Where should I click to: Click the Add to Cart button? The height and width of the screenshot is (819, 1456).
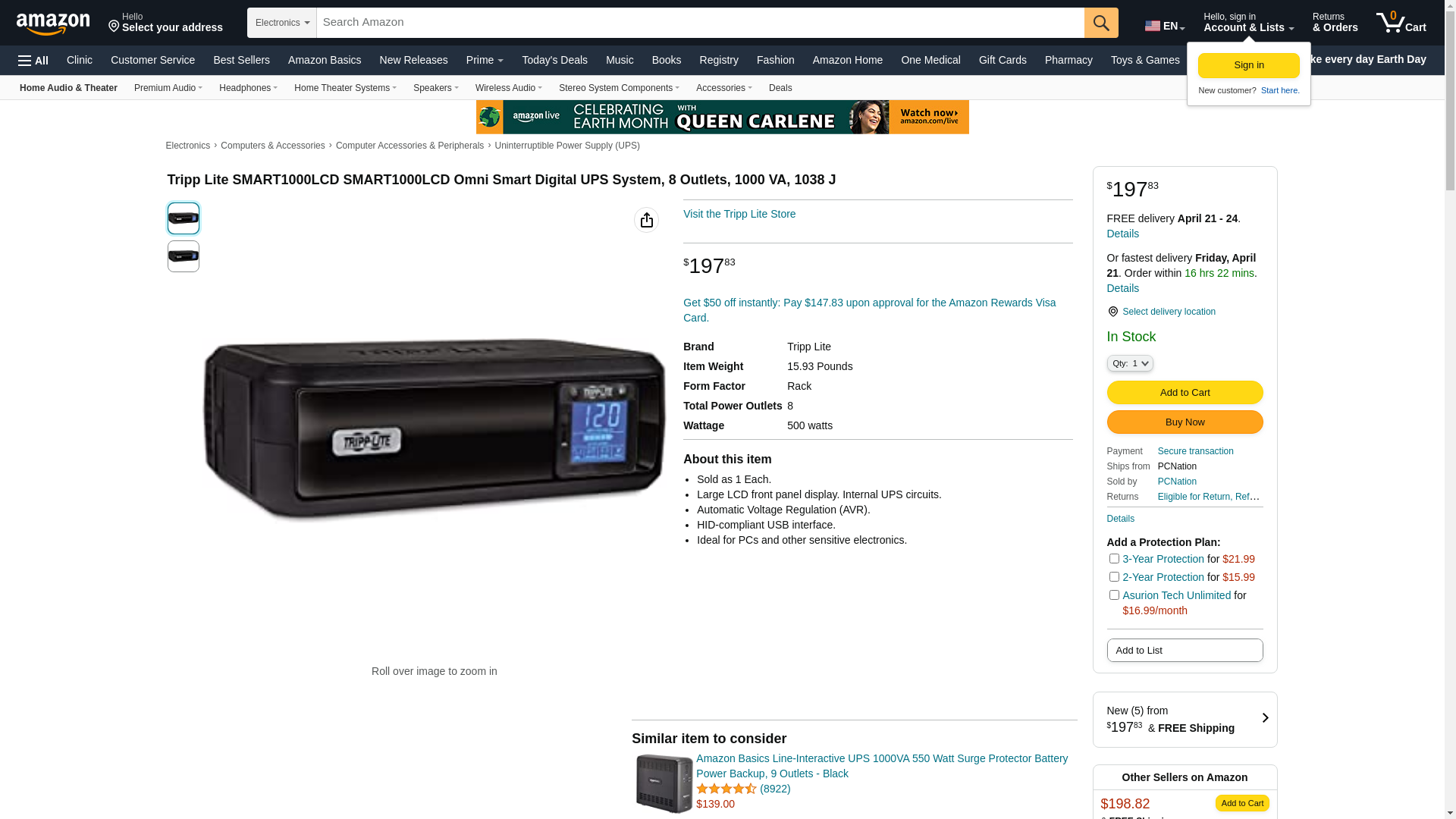click(x=1185, y=393)
